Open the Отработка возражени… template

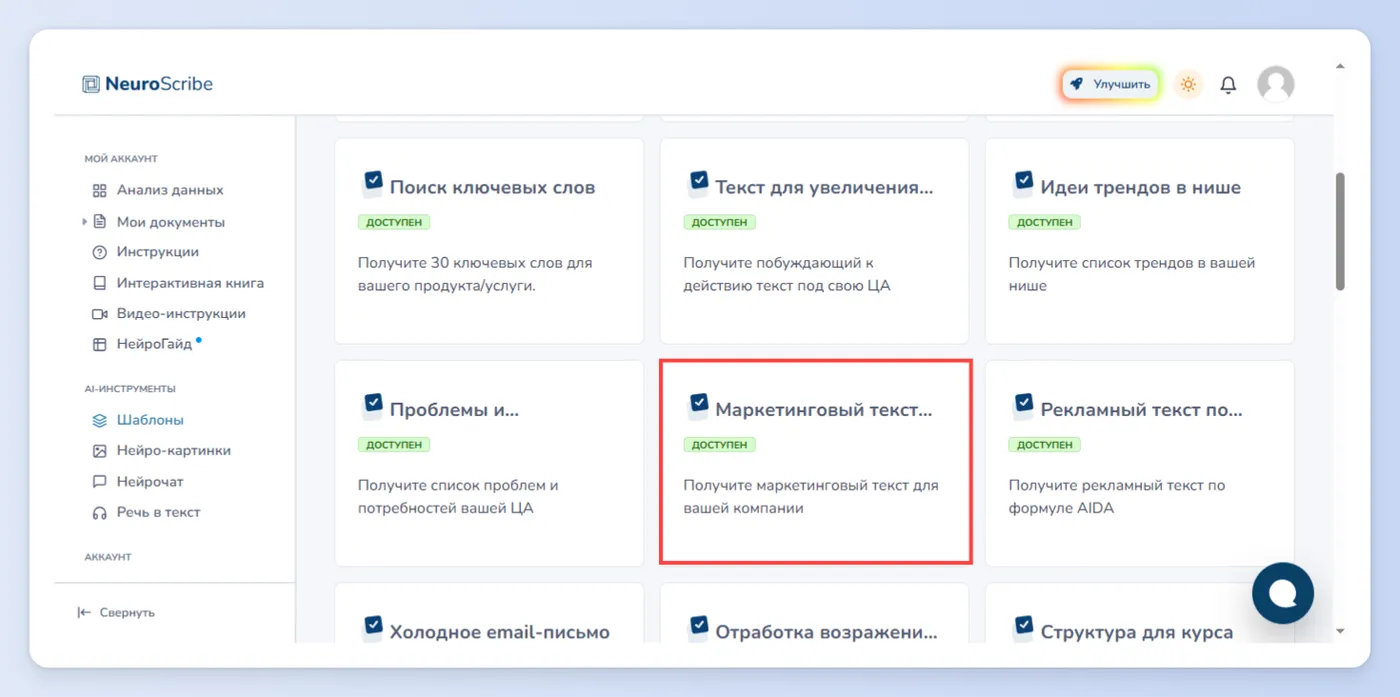[814, 613]
